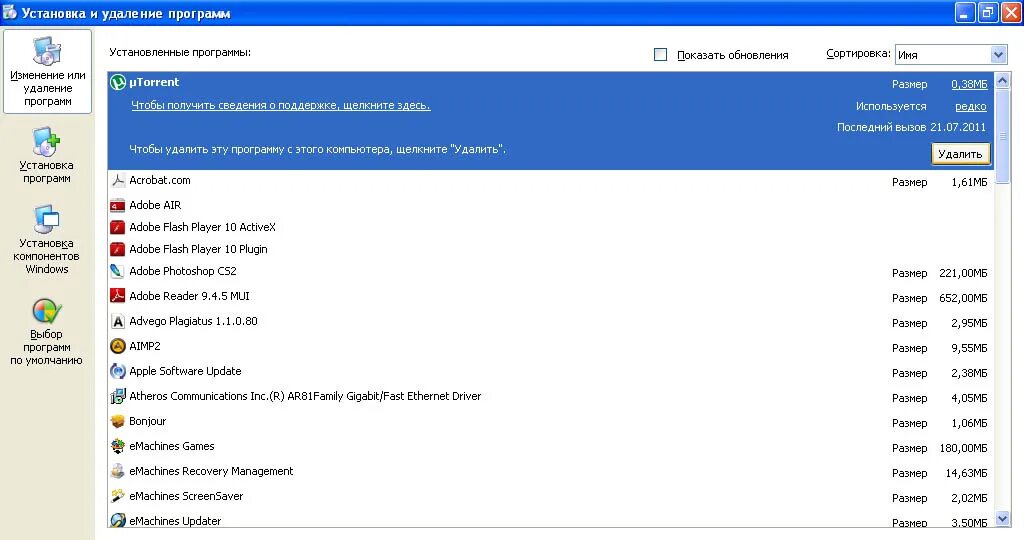Image resolution: width=1024 pixels, height=540 pixels.
Task: Click the 'Удалить' button for µTorrent
Action: 960,154
